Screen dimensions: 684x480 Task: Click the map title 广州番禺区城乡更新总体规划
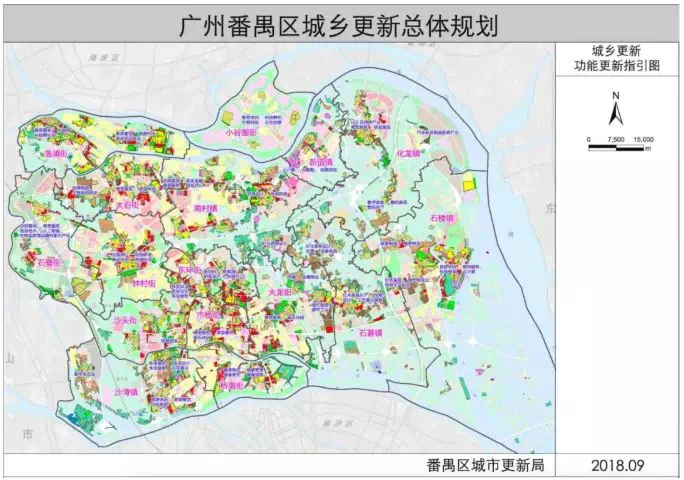(x=338, y=25)
